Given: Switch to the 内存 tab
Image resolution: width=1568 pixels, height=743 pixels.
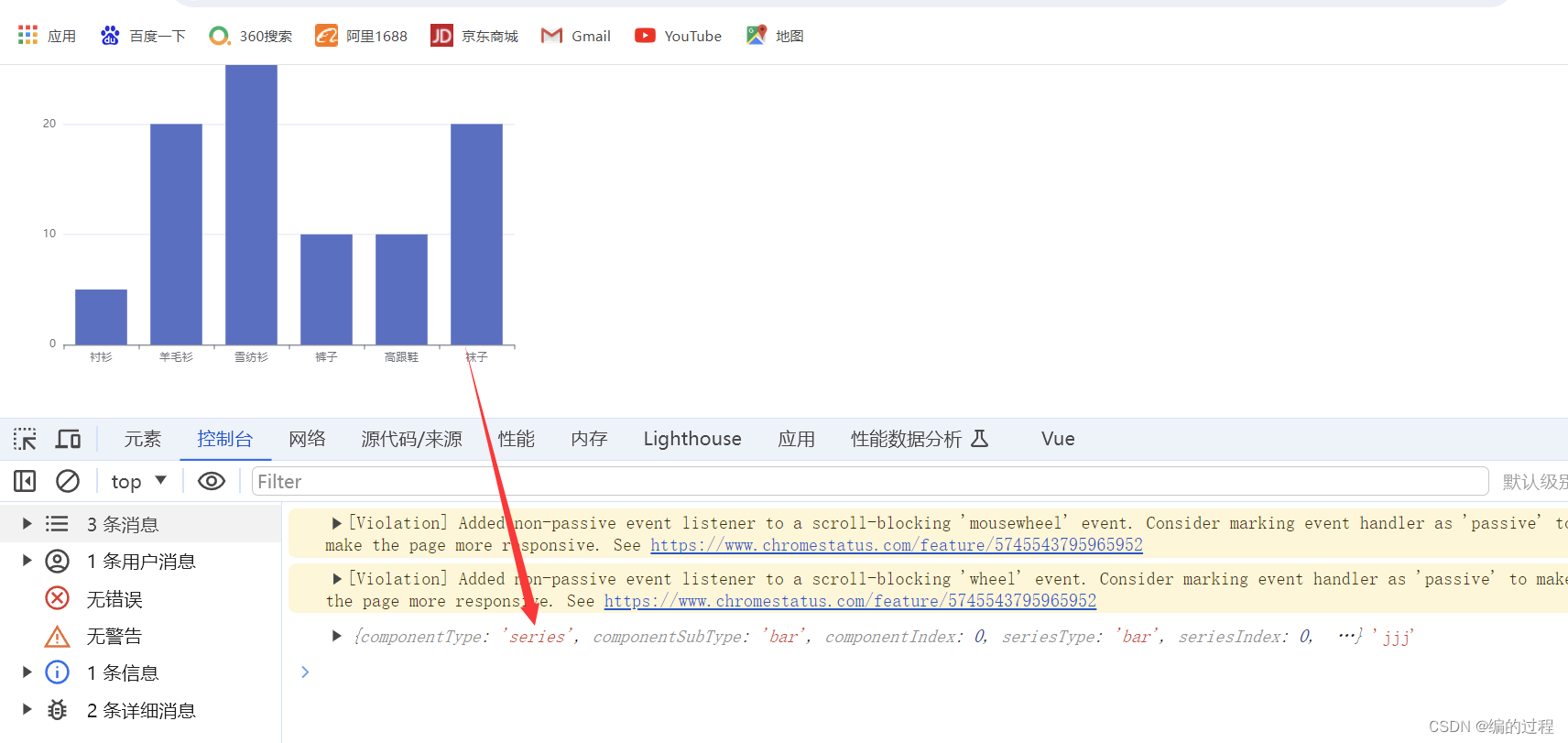Looking at the screenshot, I should click(x=590, y=439).
